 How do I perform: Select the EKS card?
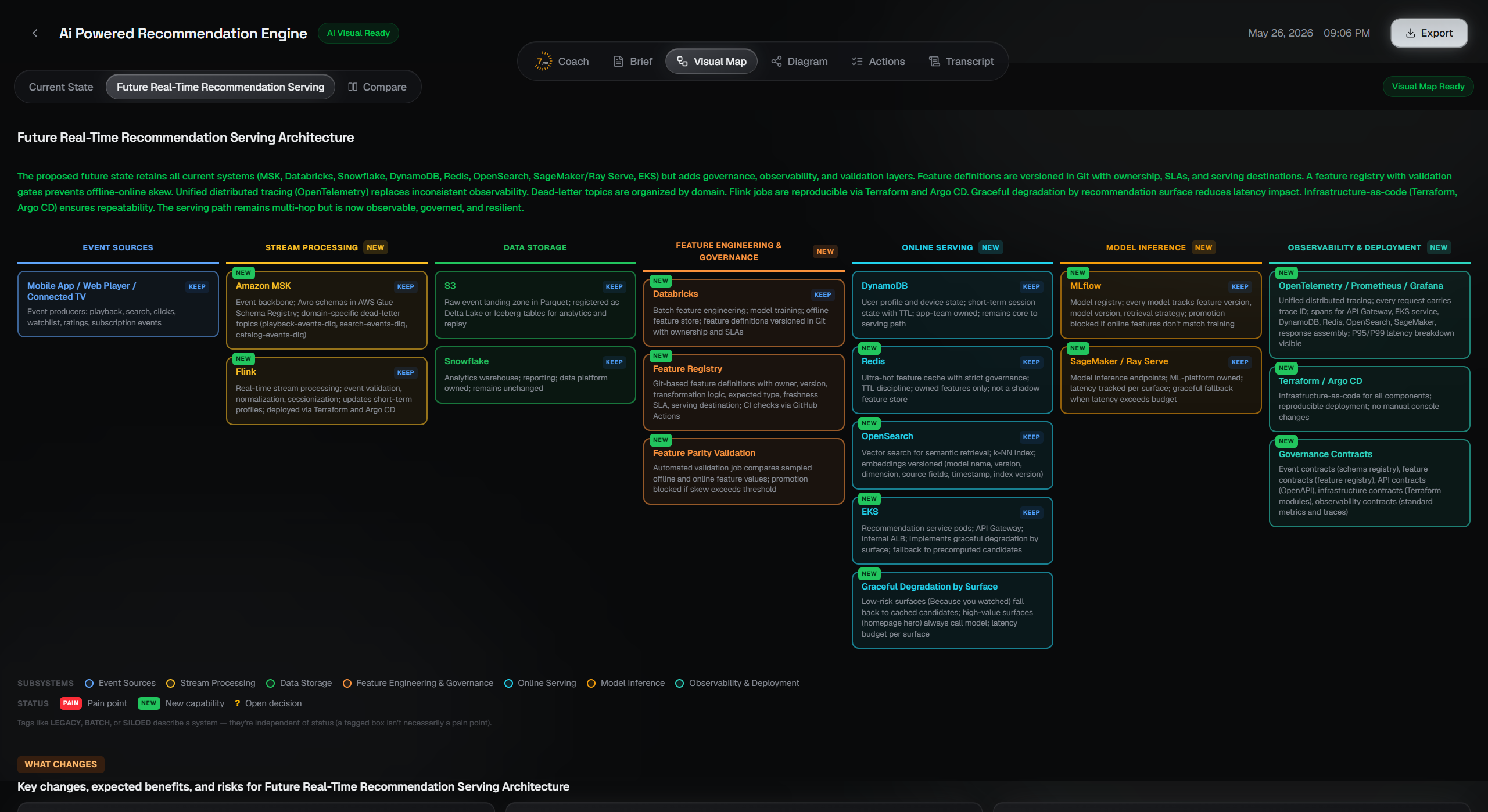(x=952, y=531)
